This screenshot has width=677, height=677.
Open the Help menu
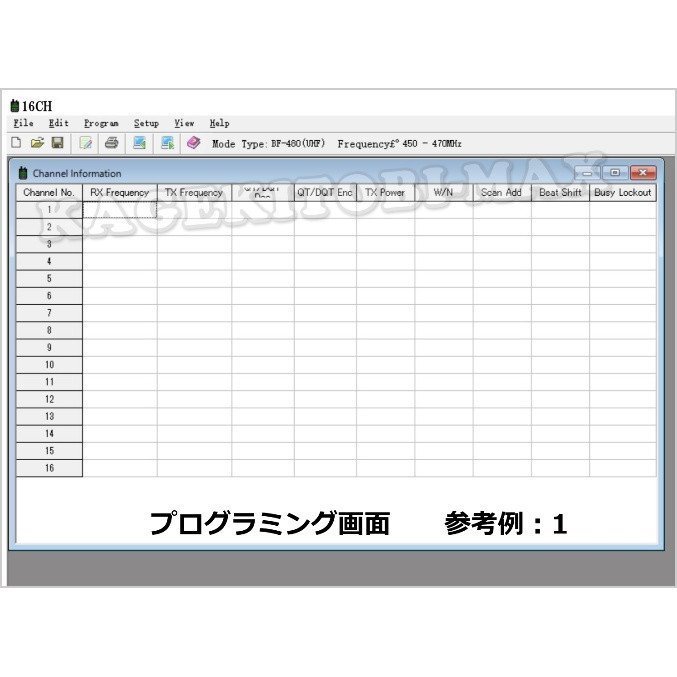click(219, 123)
